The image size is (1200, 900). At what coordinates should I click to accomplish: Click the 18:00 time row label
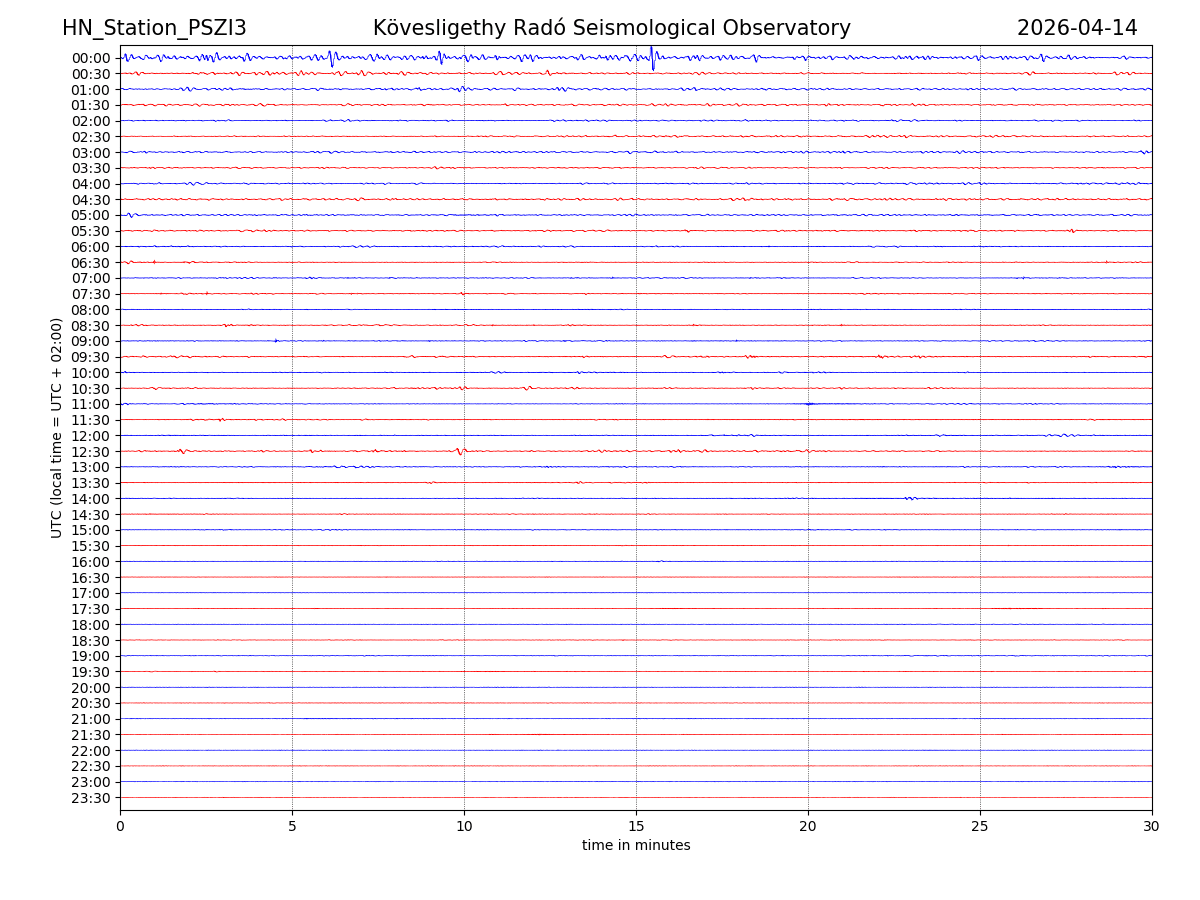click(x=91, y=625)
